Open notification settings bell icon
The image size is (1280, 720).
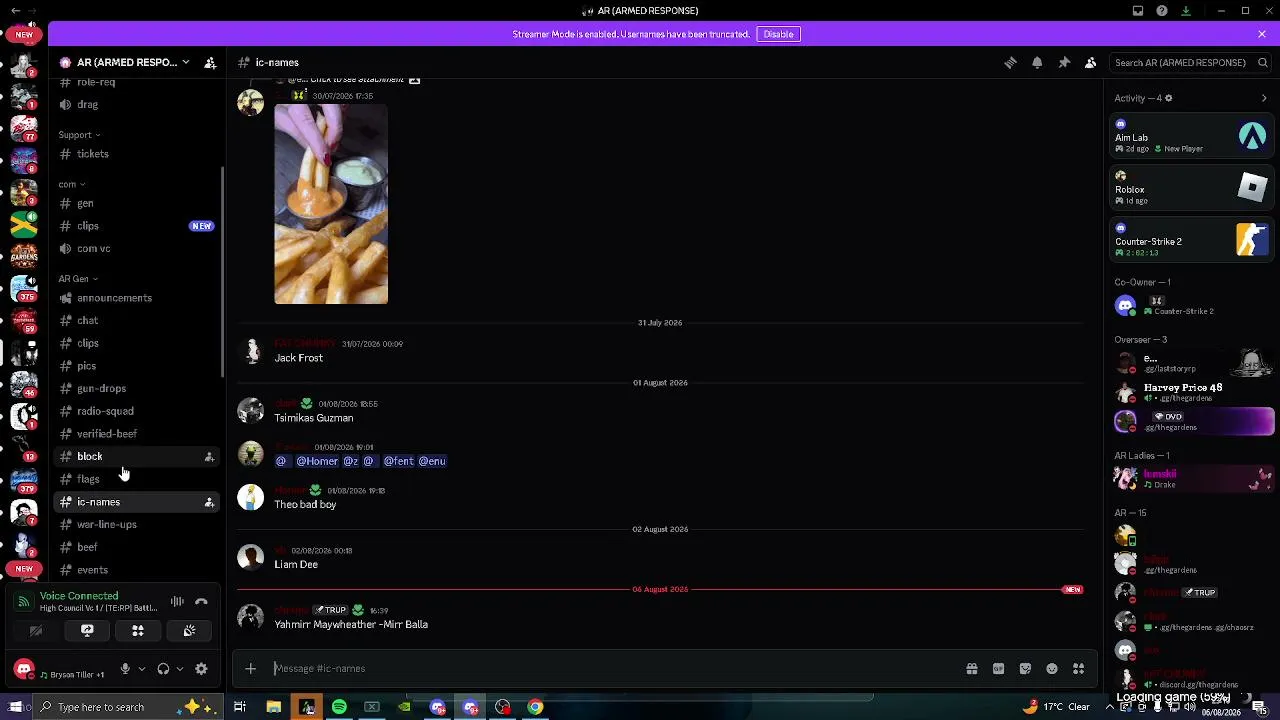pyautogui.click(x=1037, y=62)
